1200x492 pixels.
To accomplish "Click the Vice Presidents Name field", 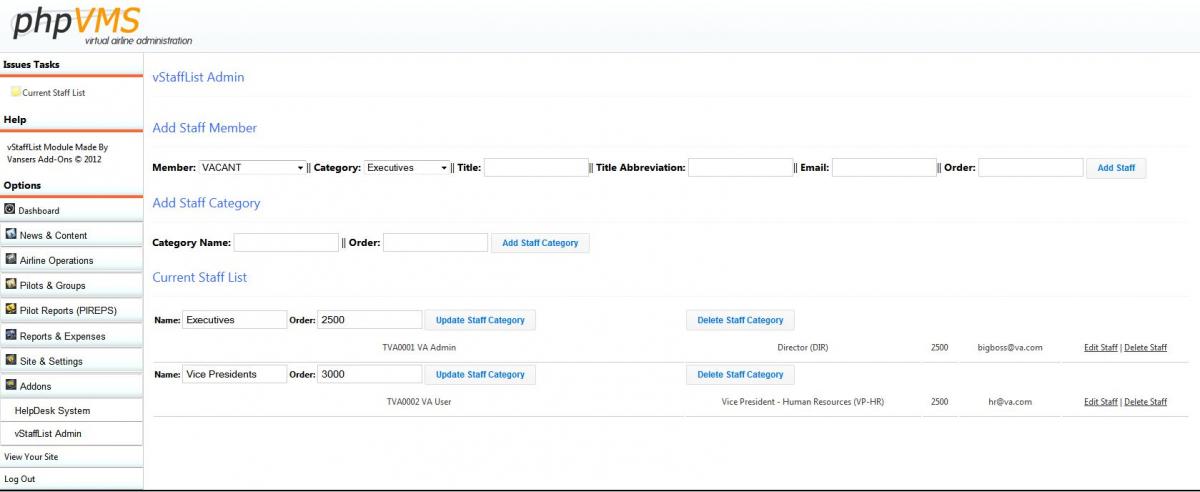I will pos(234,374).
